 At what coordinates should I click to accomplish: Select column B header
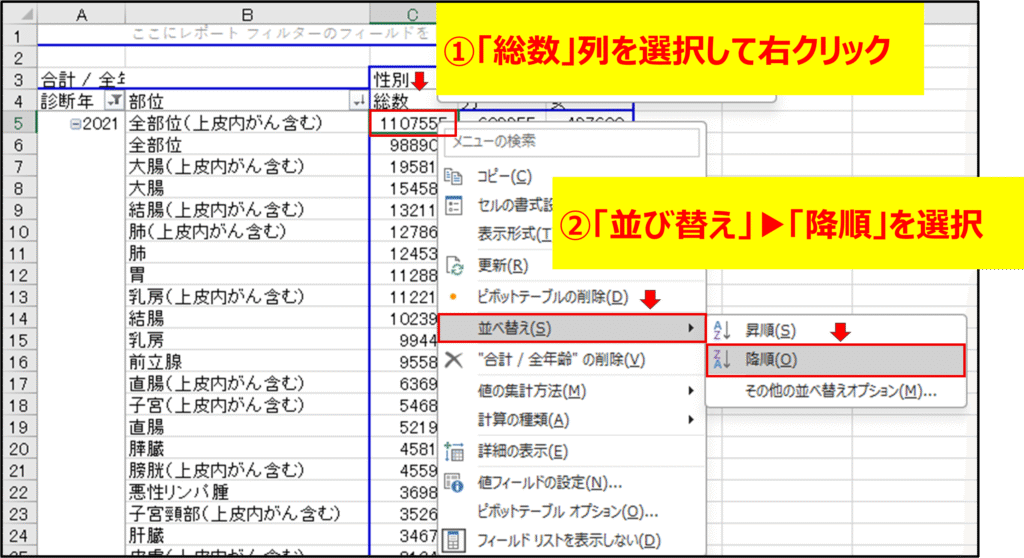[x=248, y=14]
